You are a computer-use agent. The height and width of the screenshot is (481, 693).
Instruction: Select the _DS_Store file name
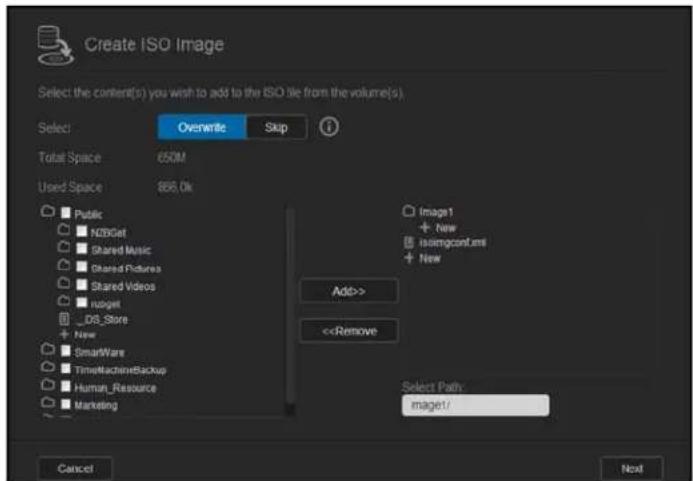point(100,319)
